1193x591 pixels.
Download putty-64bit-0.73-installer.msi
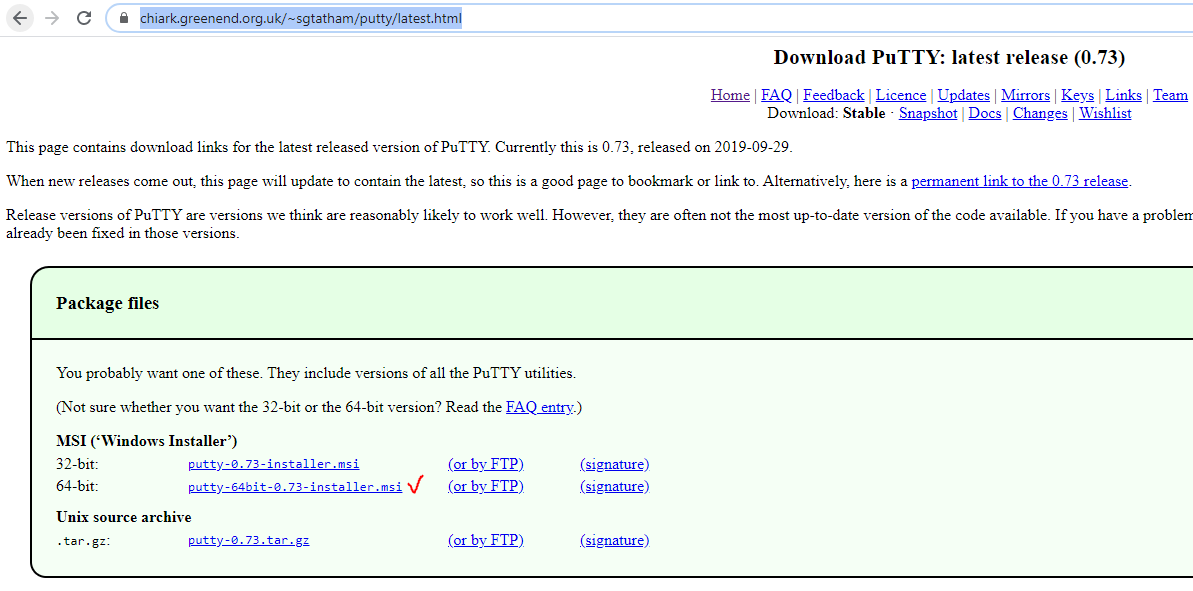(x=294, y=487)
